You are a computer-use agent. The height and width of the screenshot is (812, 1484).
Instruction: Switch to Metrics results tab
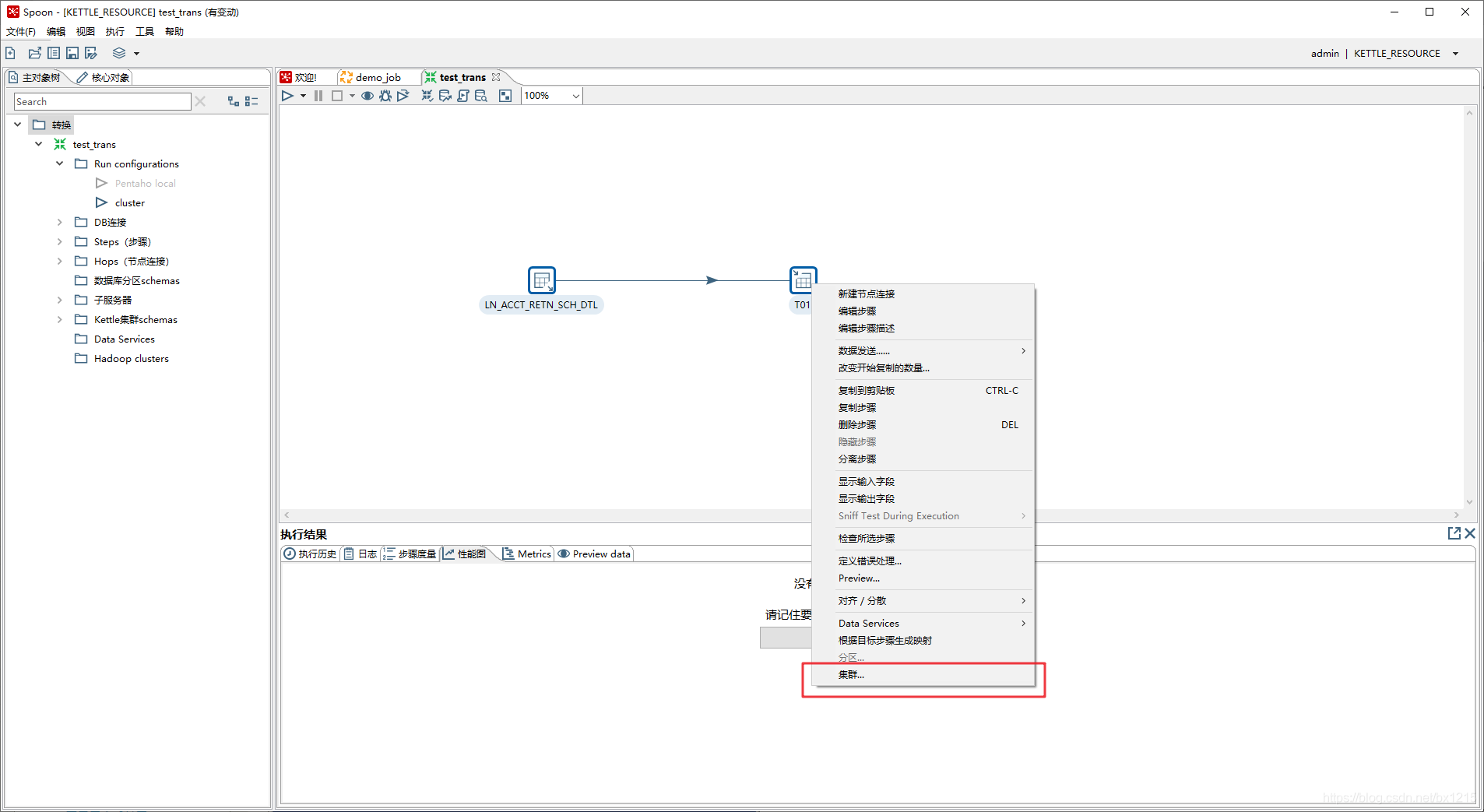click(527, 554)
